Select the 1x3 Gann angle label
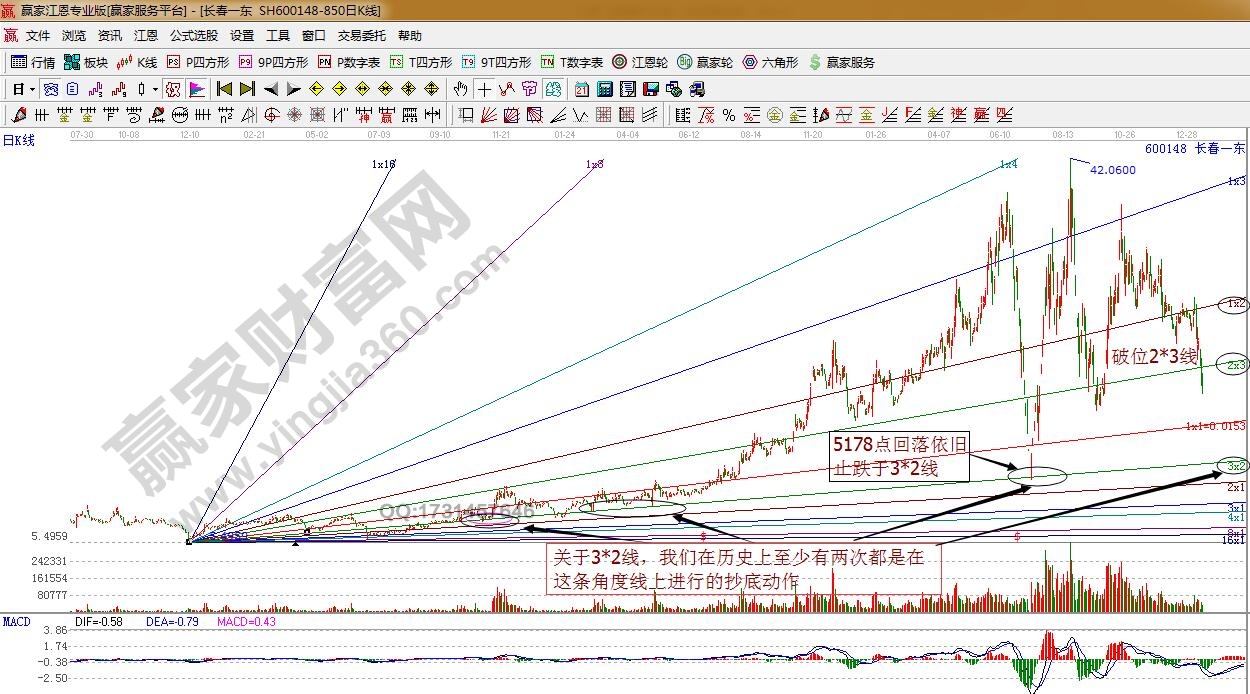Image resolution: width=1250 pixels, height=694 pixels. click(x=1236, y=181)
